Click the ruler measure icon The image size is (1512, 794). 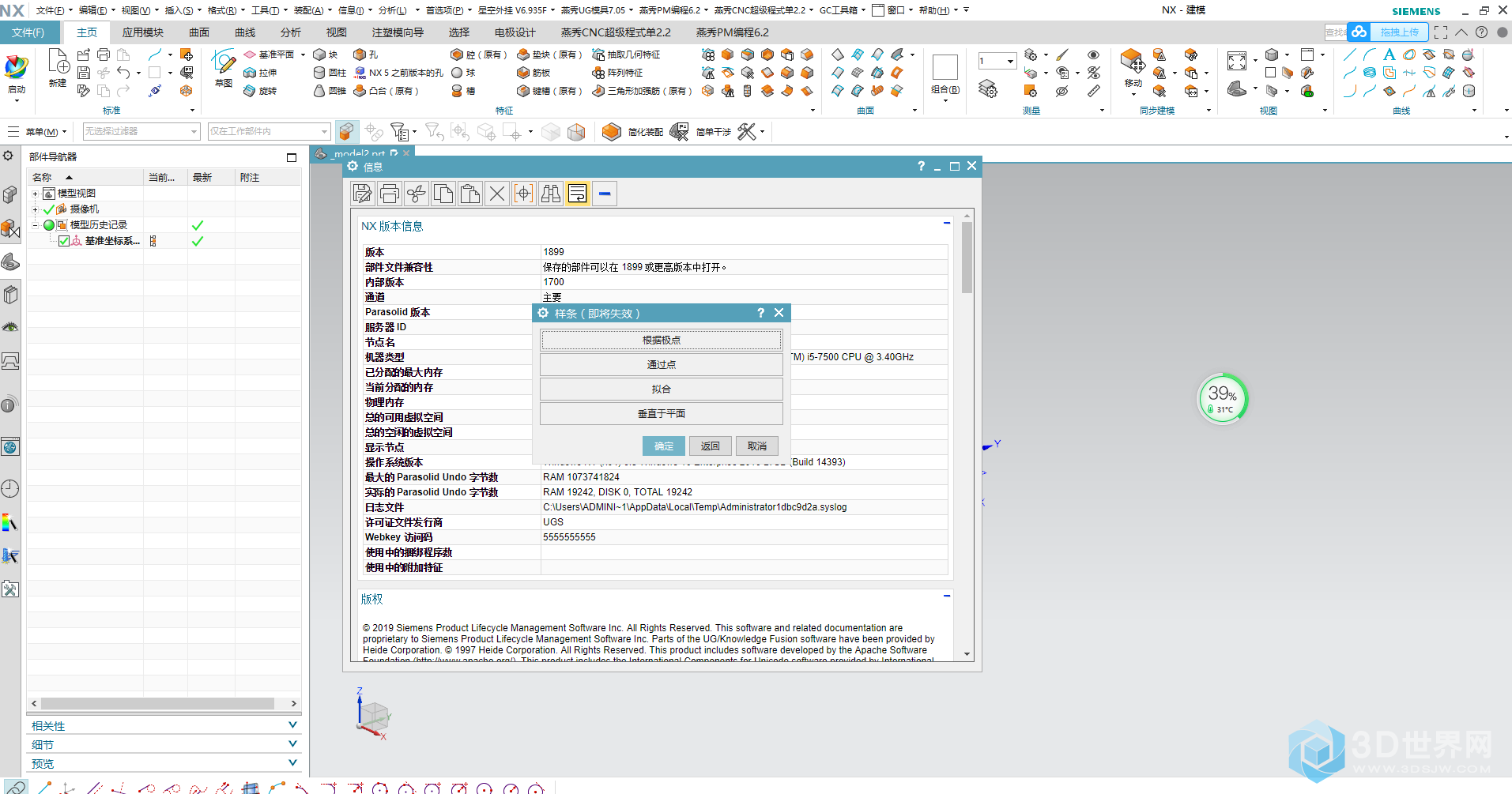click(1094, 92)
